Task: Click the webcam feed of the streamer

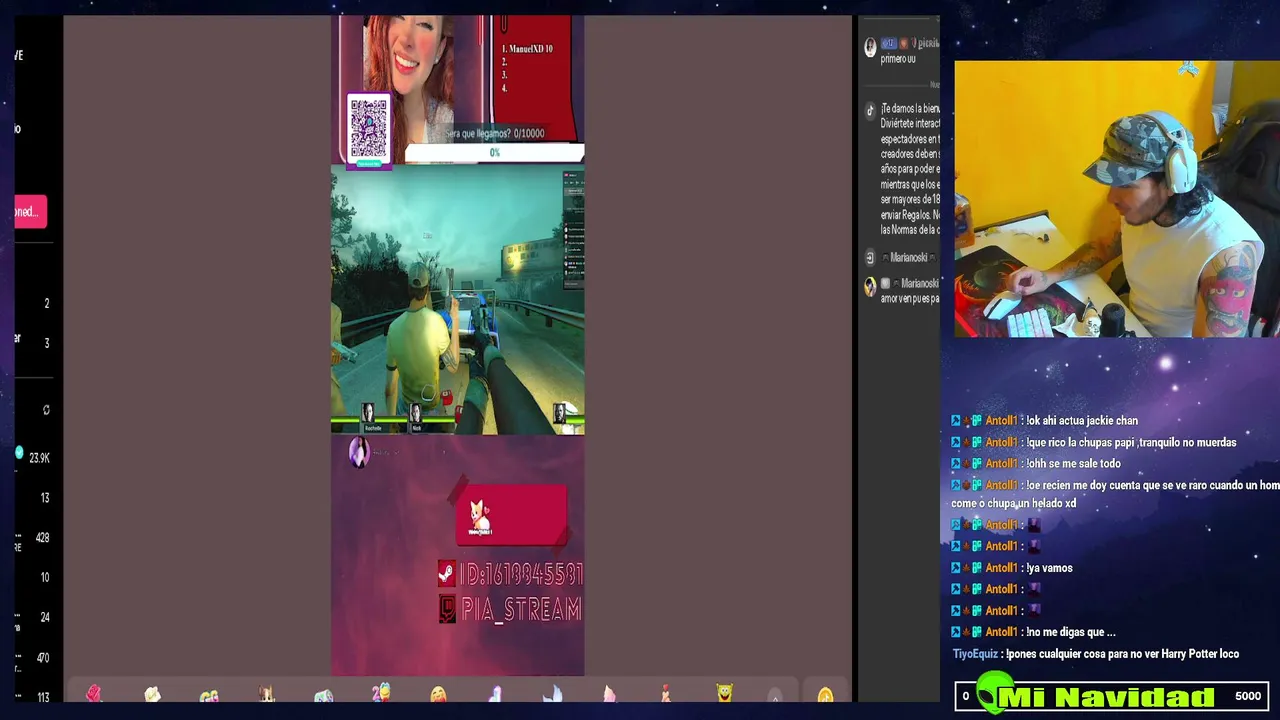Action: click(1117, 199)
